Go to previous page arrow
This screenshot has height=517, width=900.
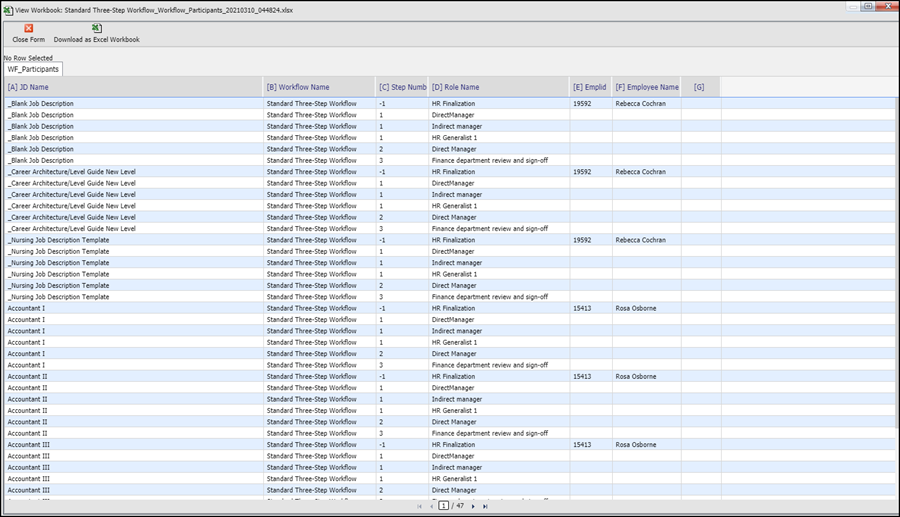click(x=432, y=506)
